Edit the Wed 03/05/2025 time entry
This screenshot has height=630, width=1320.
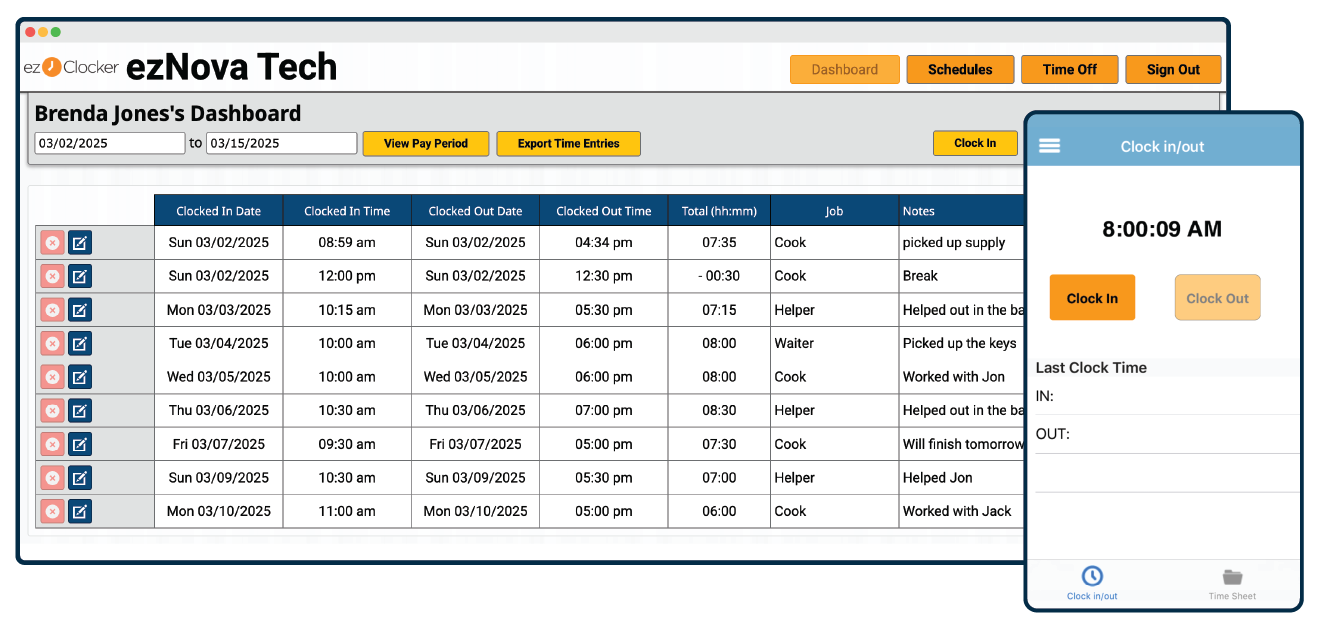coord(81,377)
